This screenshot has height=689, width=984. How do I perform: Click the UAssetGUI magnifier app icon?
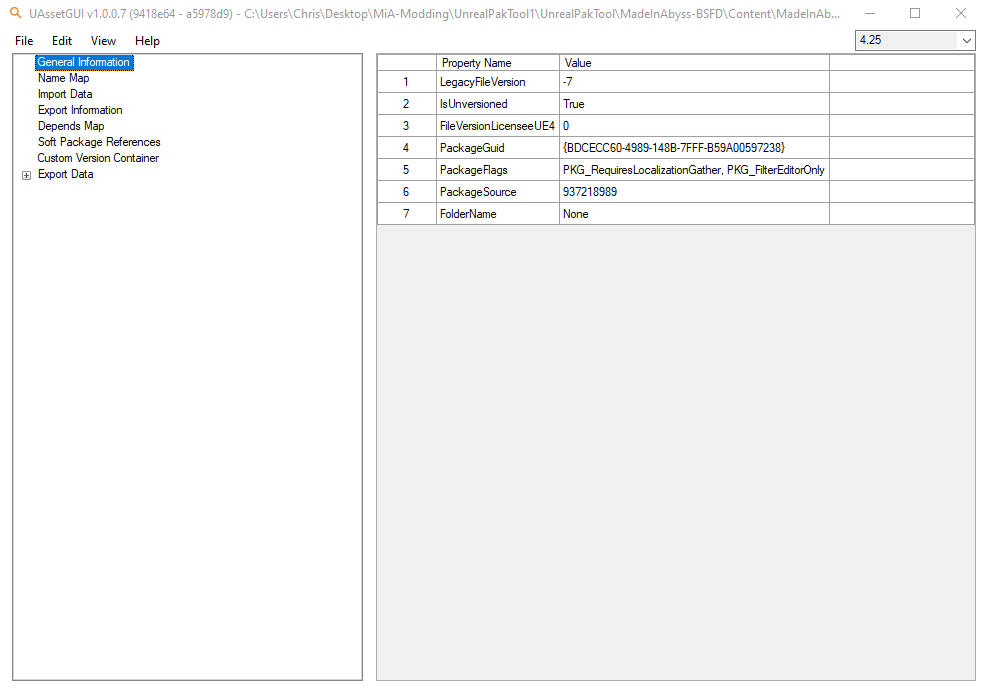click(x=15, y=14)
